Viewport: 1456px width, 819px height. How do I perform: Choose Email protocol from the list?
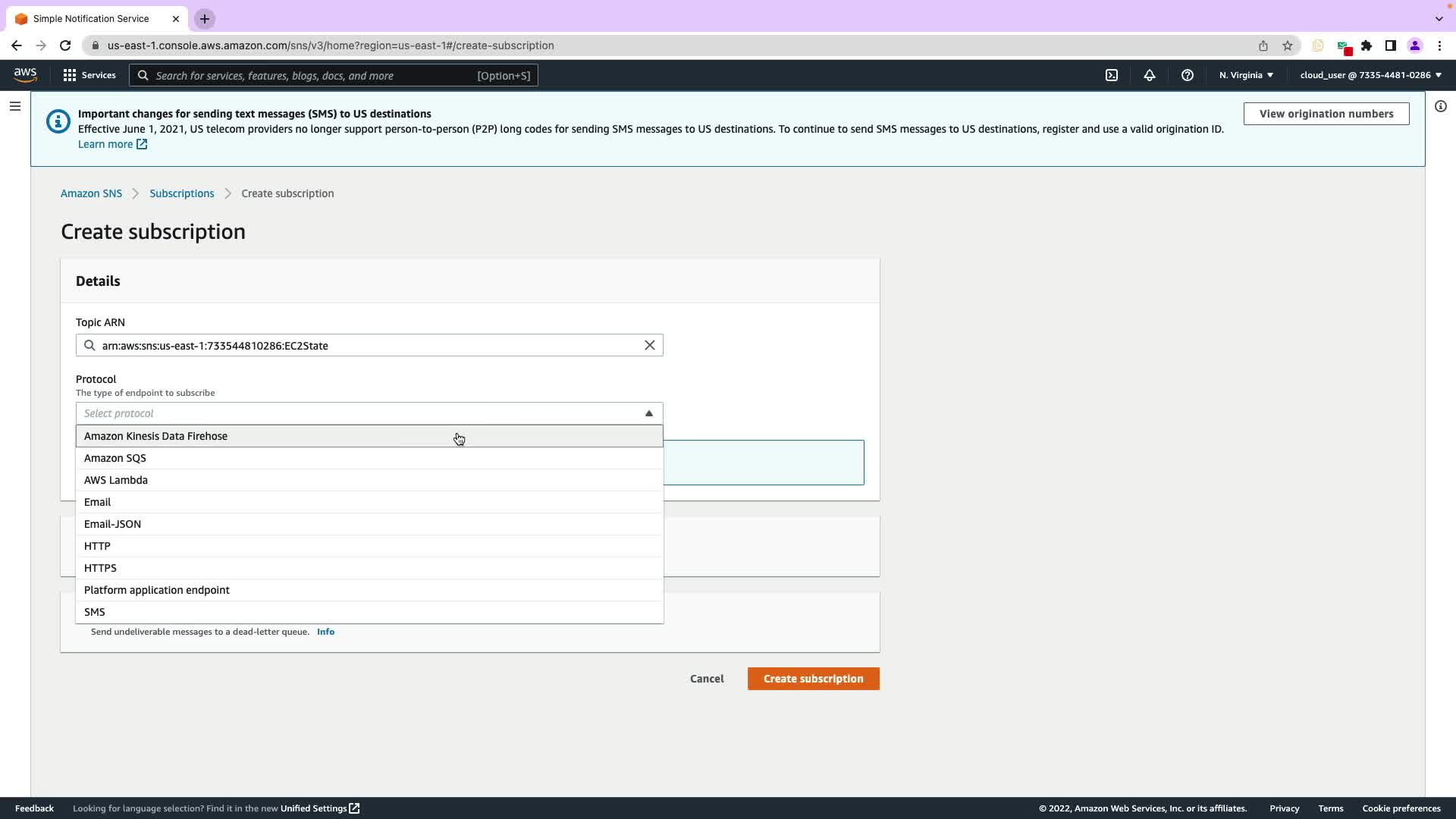pyautogui.click(x=97, y=502)
